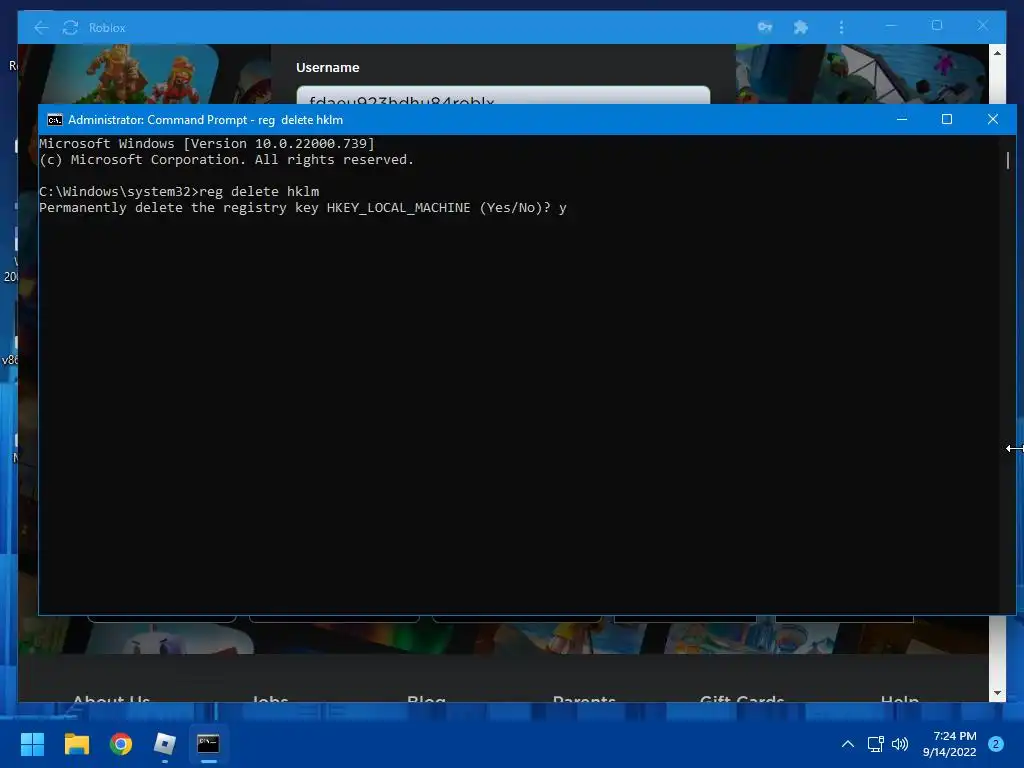Viewport: 1024px width, 768px height.
Task: Click the 'Username' label in Roblox
Action: 328,67
